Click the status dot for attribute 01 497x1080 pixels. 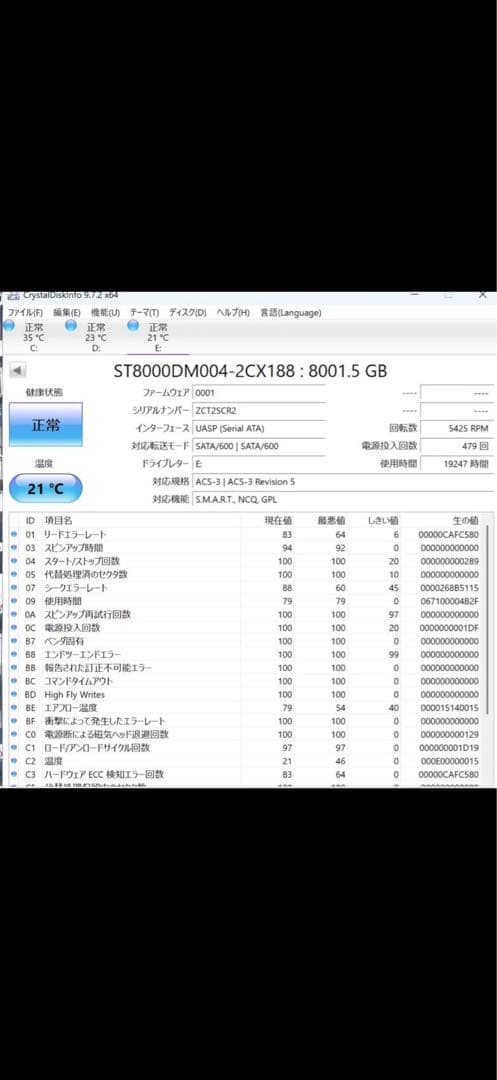14,534
